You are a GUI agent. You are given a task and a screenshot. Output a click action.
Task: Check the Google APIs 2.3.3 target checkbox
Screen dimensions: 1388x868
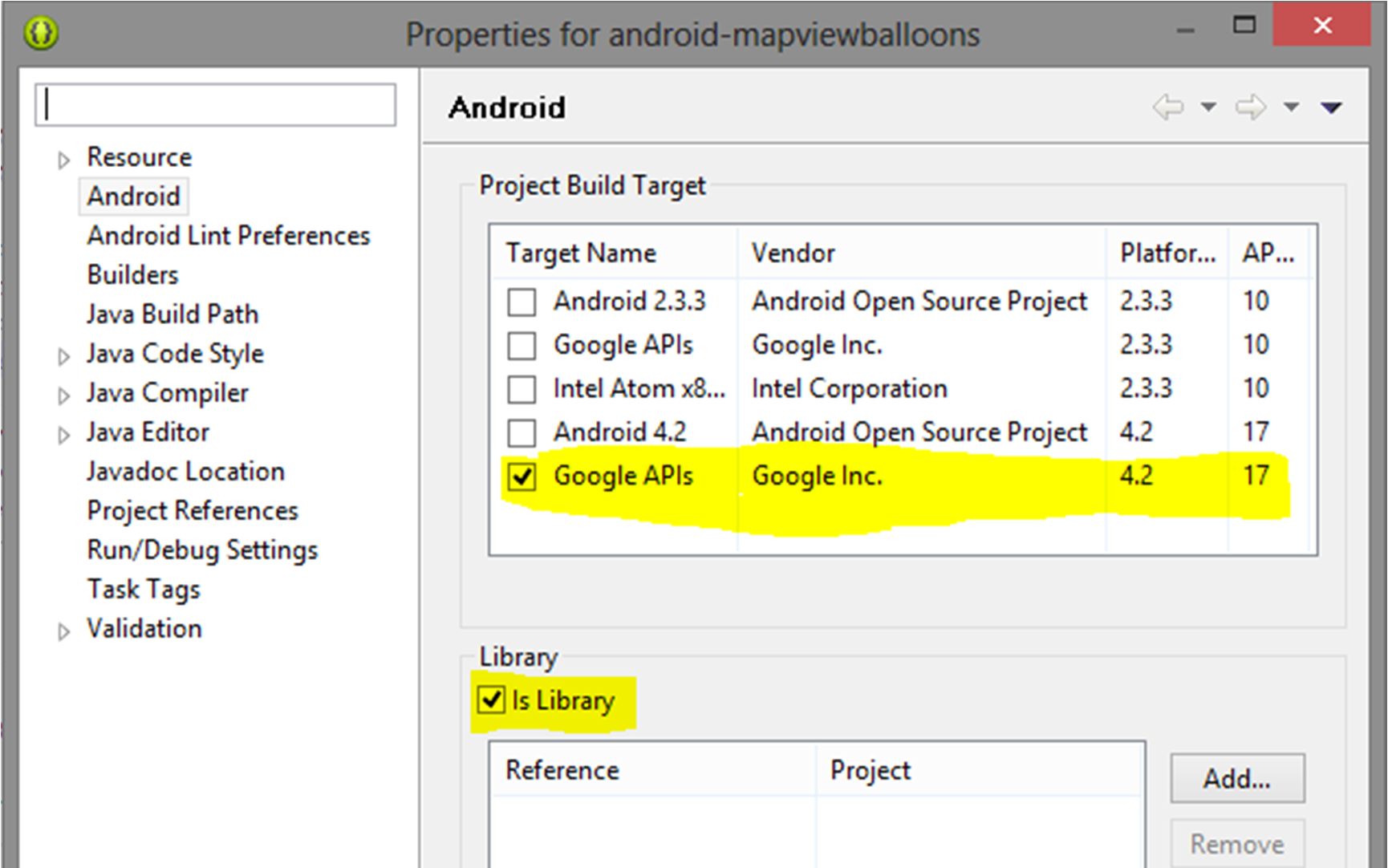click(x=522, y=346)
